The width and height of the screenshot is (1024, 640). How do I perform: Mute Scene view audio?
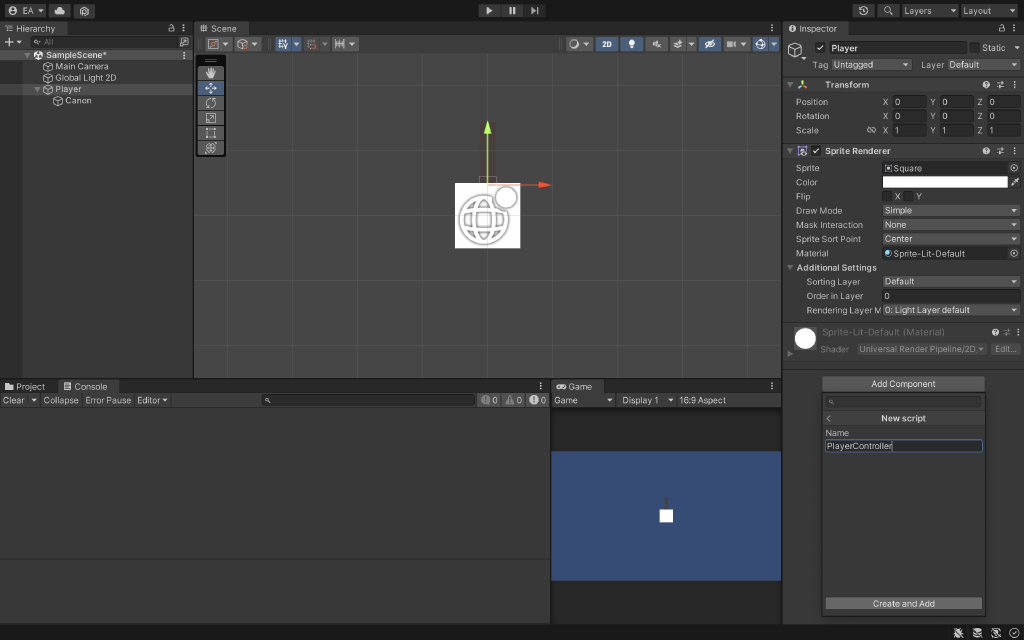tap(657, 44)
